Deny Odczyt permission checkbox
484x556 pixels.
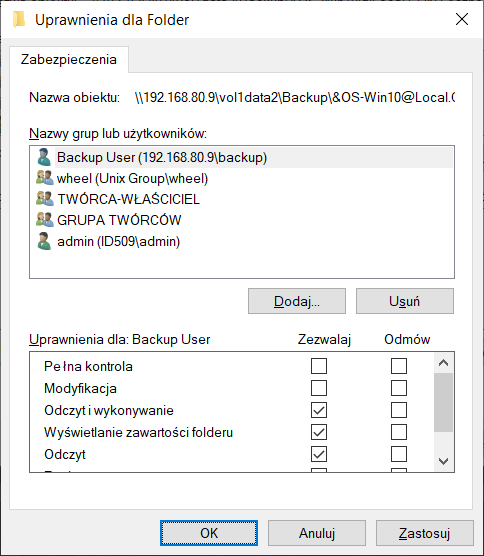point(399,454)
